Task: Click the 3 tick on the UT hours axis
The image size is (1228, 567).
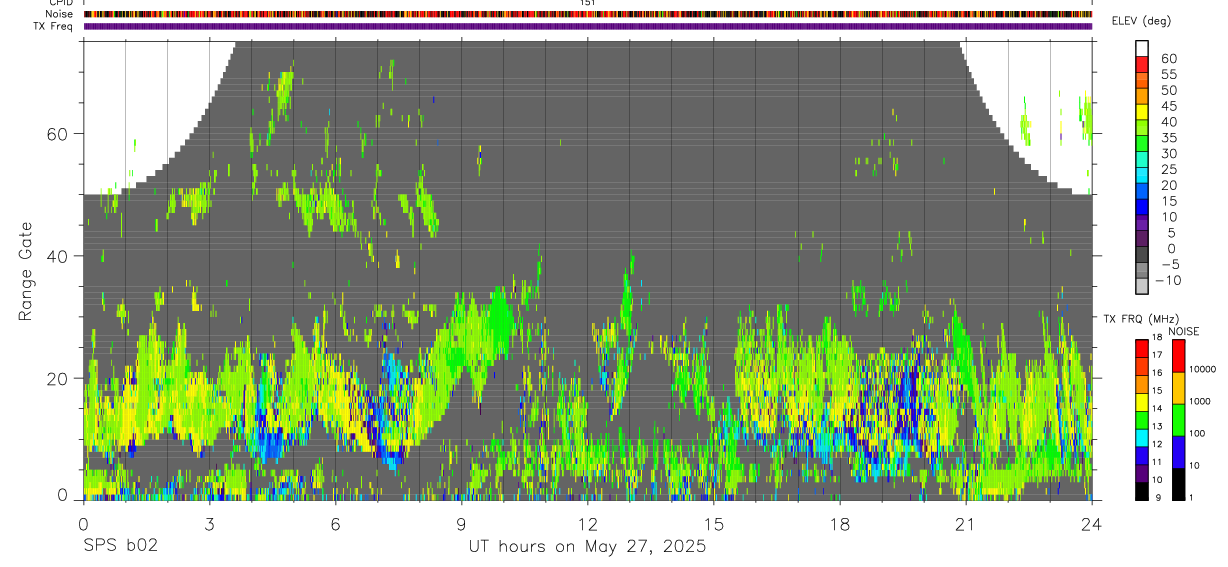Action: [209, 523]
